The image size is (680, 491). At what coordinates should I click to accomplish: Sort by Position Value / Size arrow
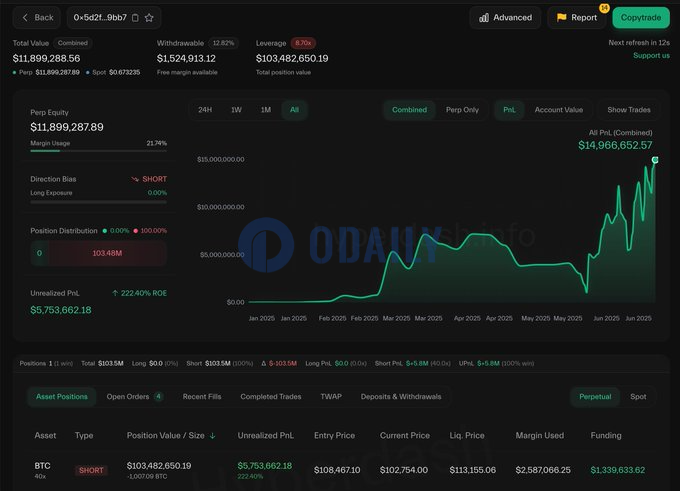coord(212,436)
